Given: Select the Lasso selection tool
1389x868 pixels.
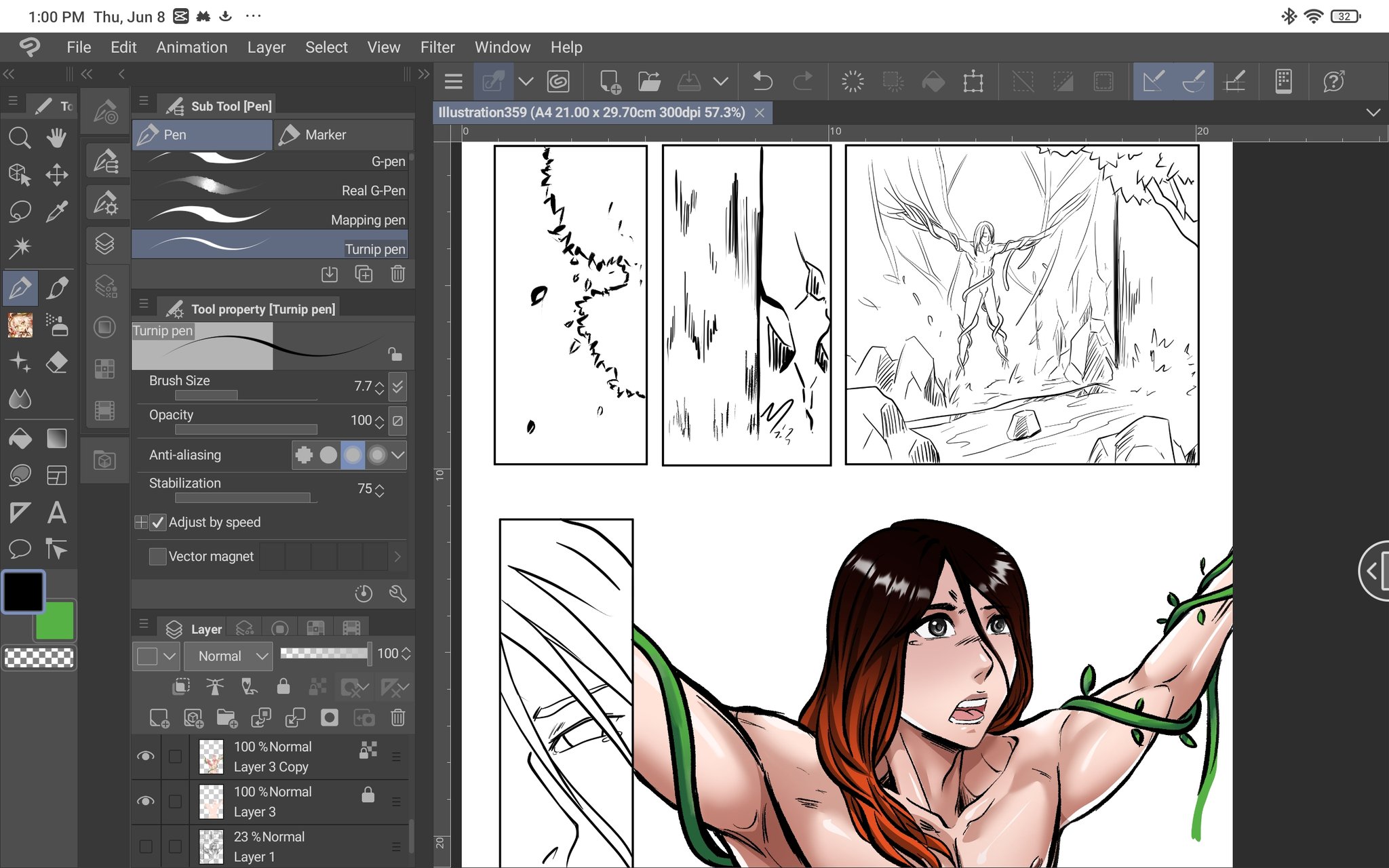Looking at the screenshot, I should [x=20, y=211].
